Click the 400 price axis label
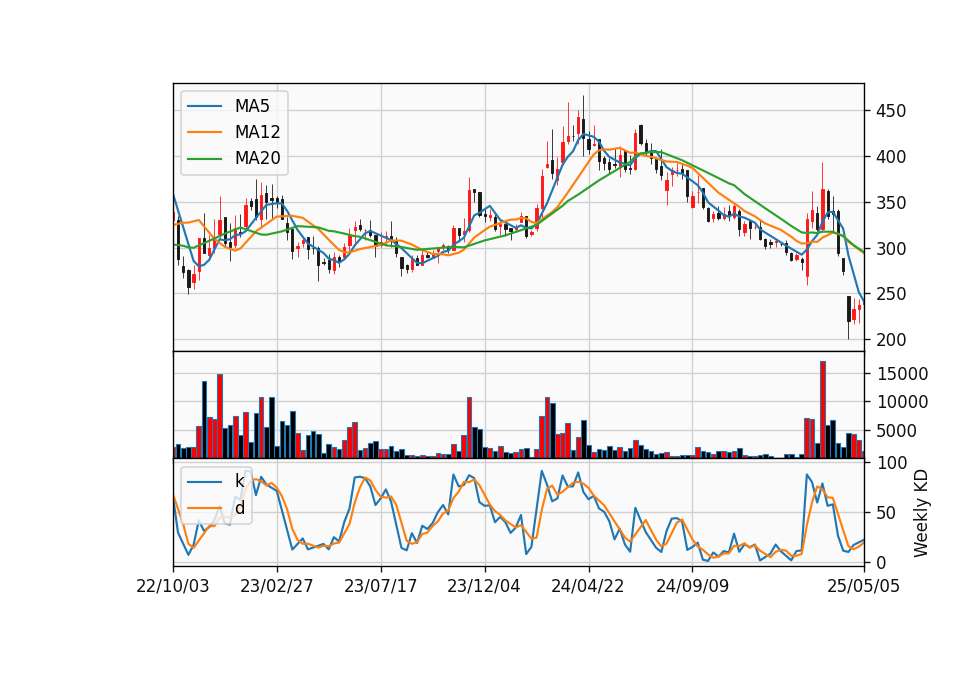 [x=891, y=157]
